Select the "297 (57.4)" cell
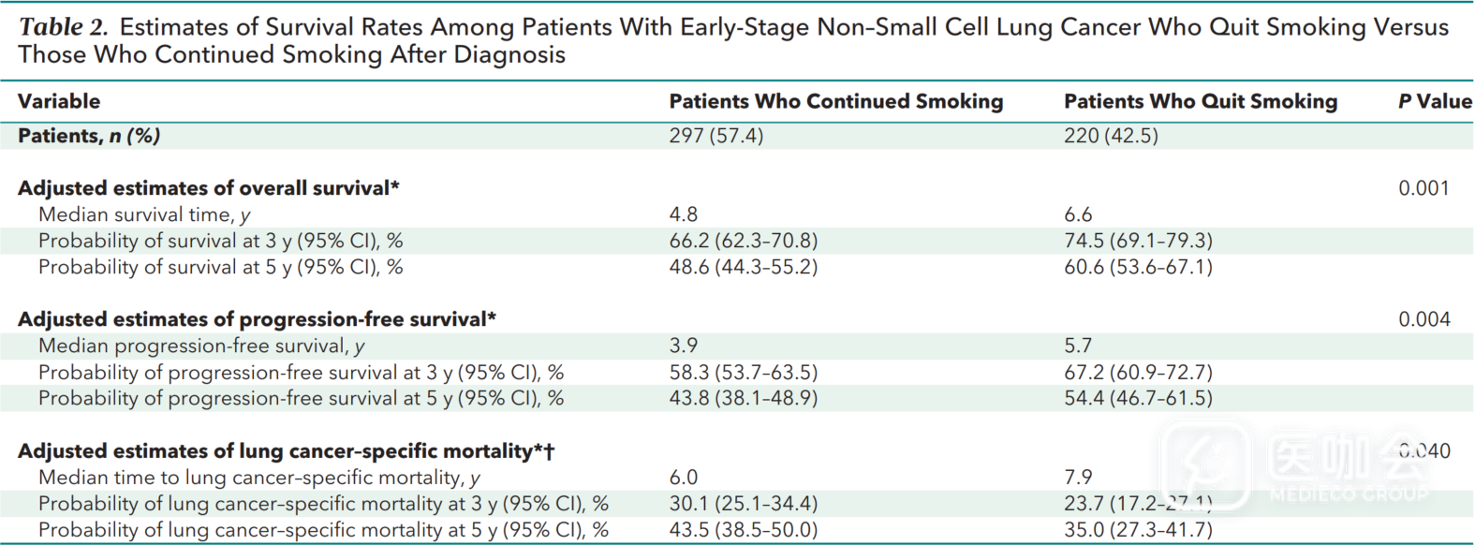Screen dimensions: 1476x546 (x=716, y=136)
